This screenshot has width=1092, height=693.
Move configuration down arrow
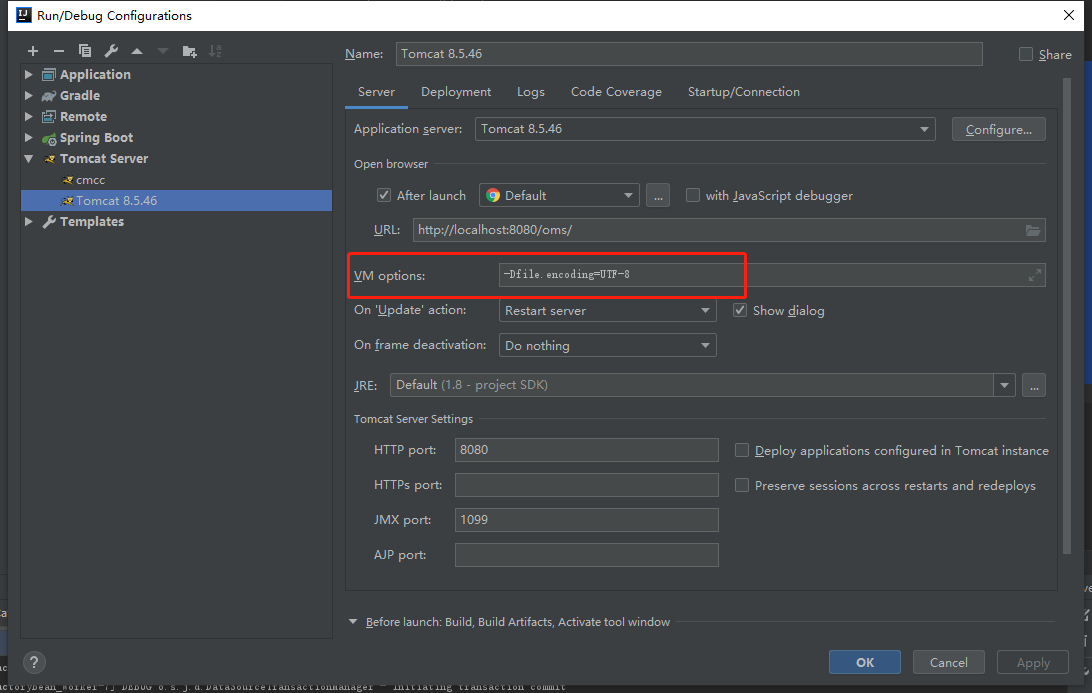pos(163,51)
